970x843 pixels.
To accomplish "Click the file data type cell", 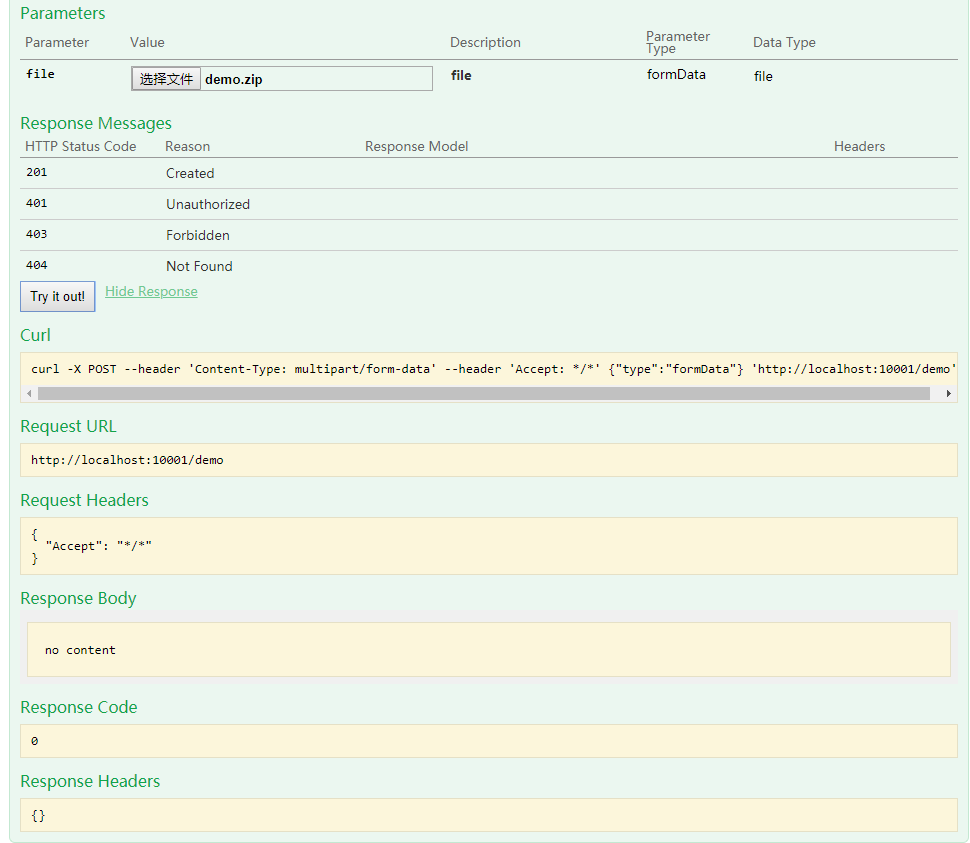I will coord(763,76).
